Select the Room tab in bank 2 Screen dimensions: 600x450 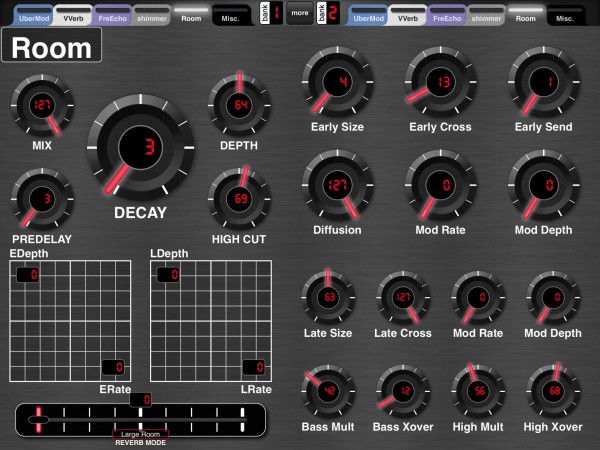point(525,16)
